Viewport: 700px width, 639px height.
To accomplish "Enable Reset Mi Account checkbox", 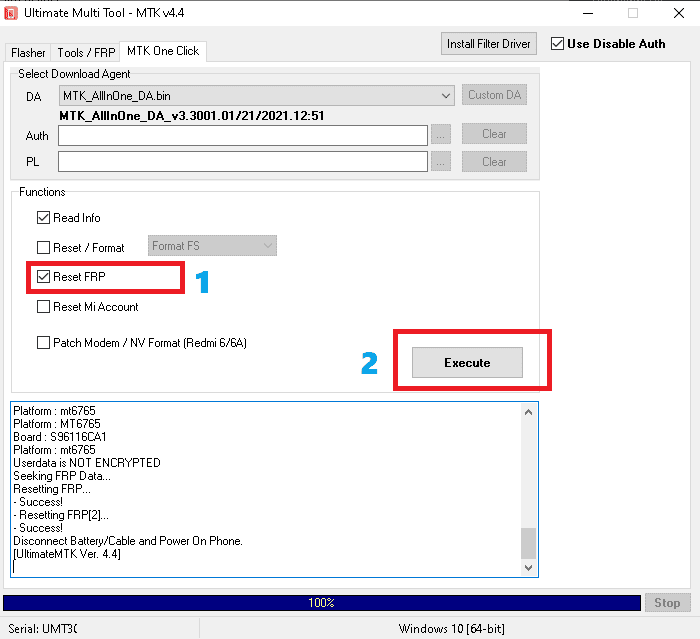I will (x=43, y=307).
